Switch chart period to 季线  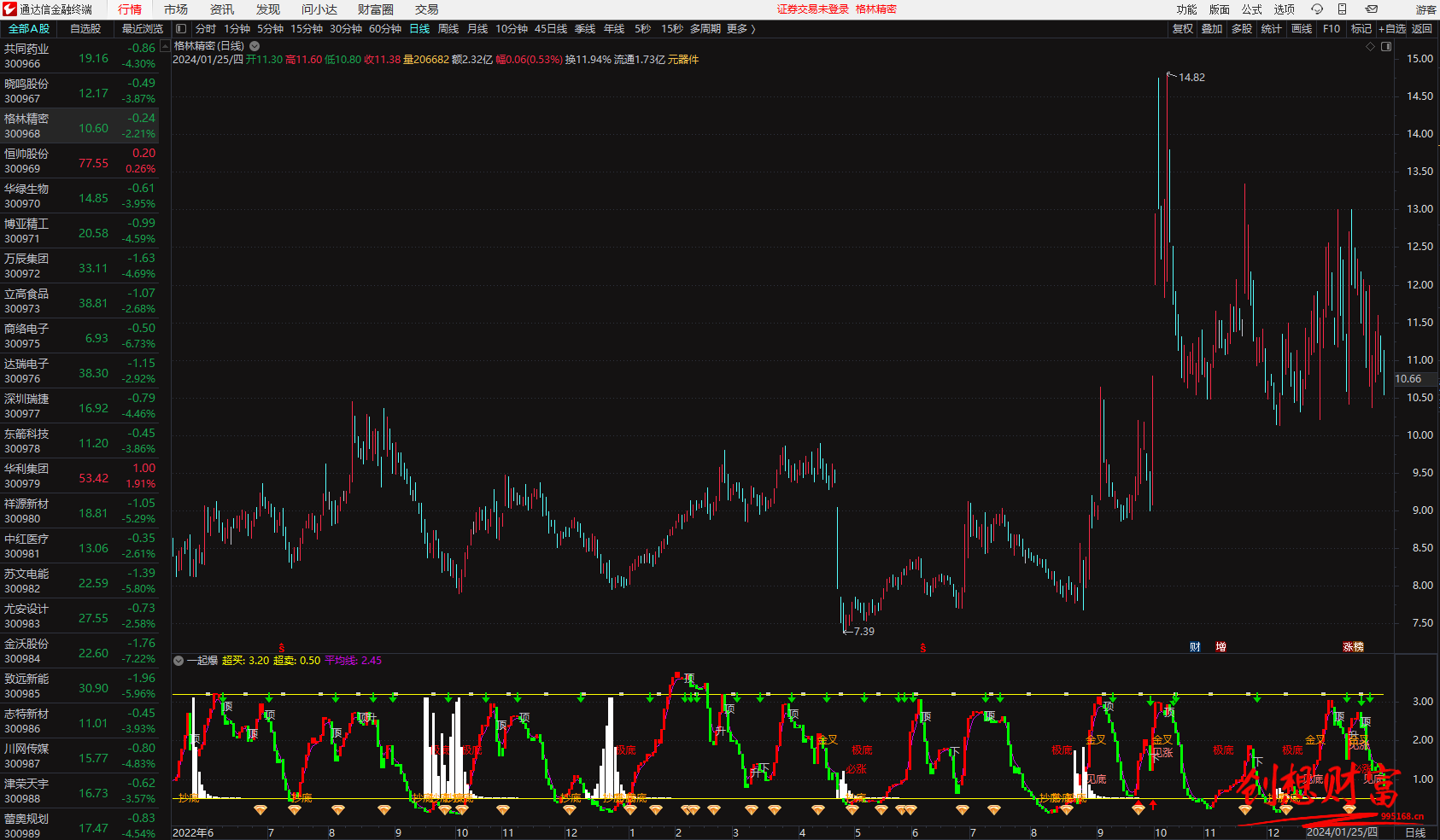click(x=585, y=29)
